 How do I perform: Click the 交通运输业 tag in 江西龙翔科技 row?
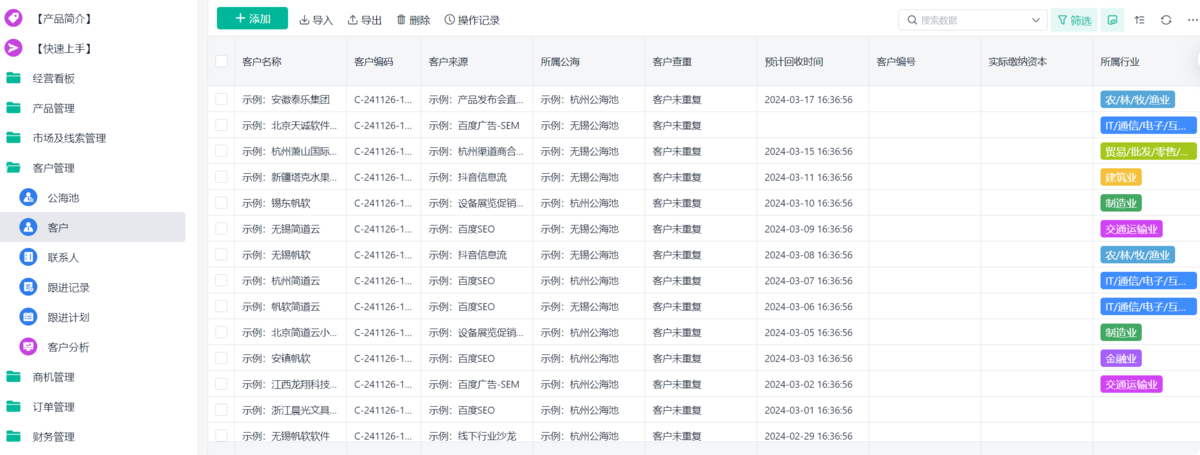(1131, 384)
